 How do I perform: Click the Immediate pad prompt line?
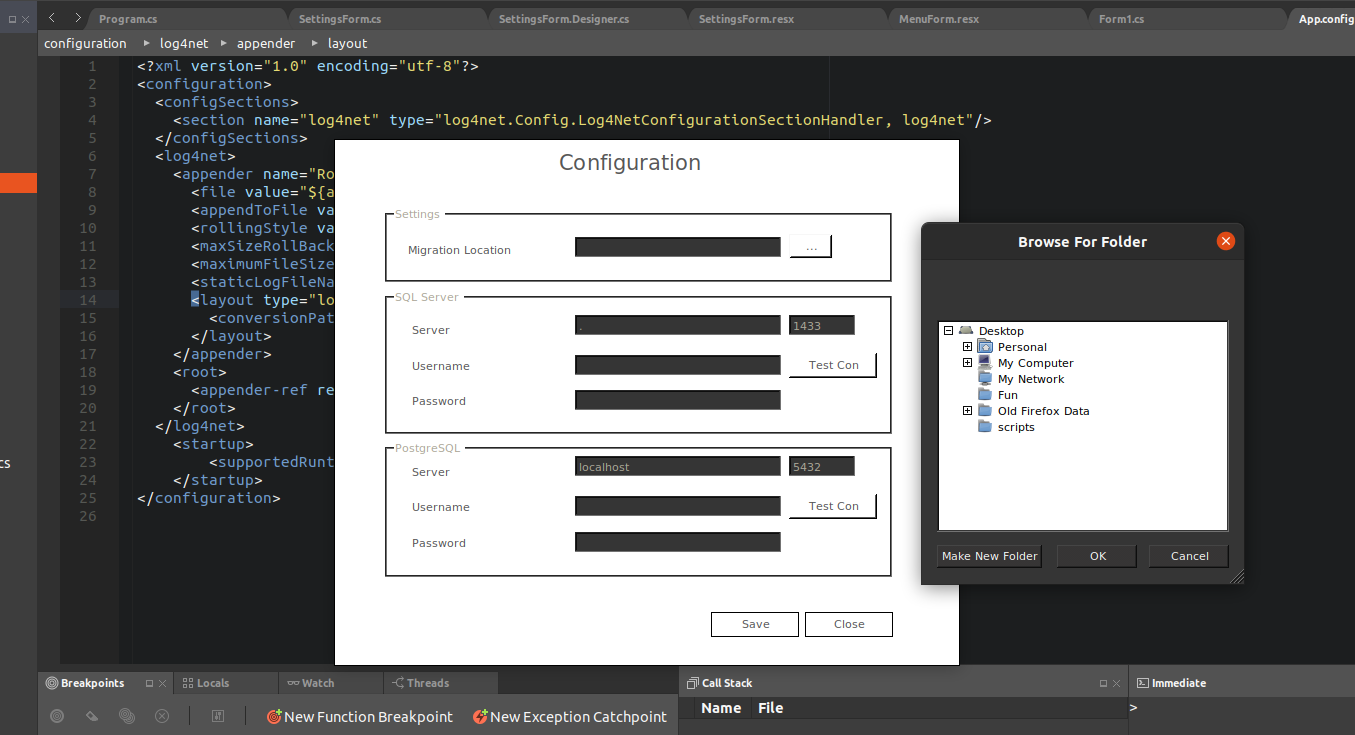click(1242, 708)
